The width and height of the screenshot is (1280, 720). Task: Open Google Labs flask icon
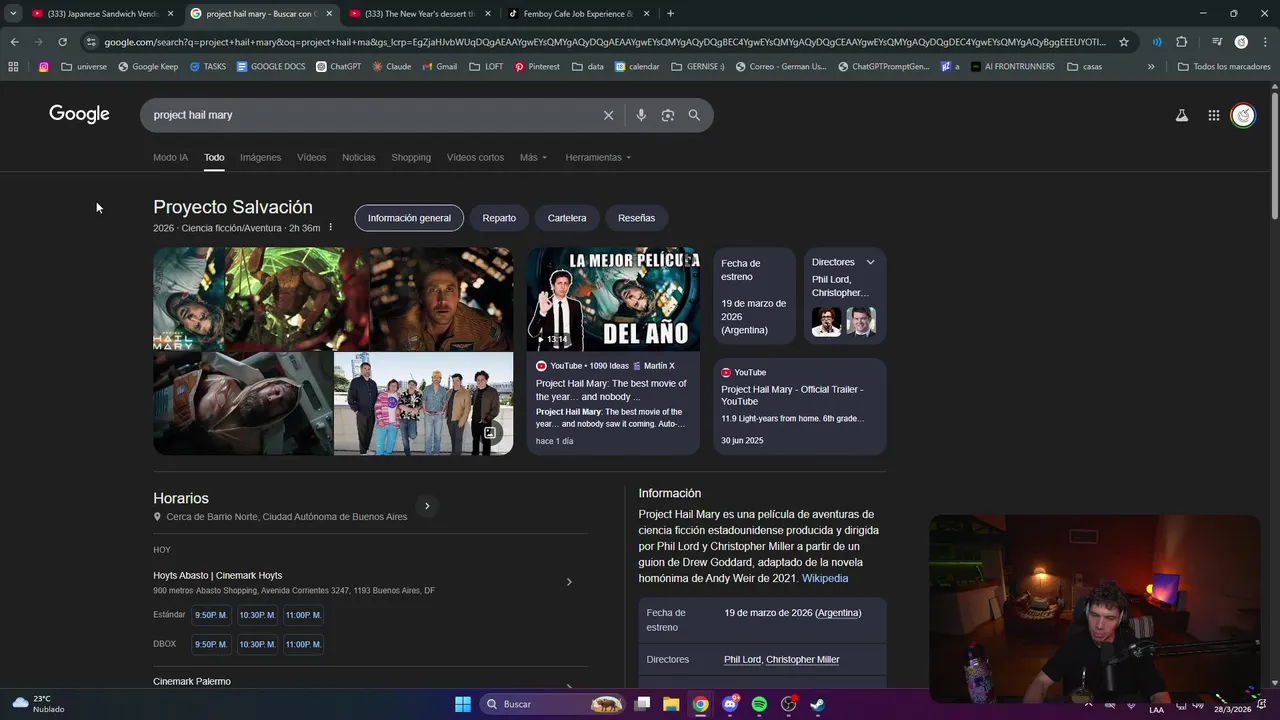click(x=1182, y=115)
